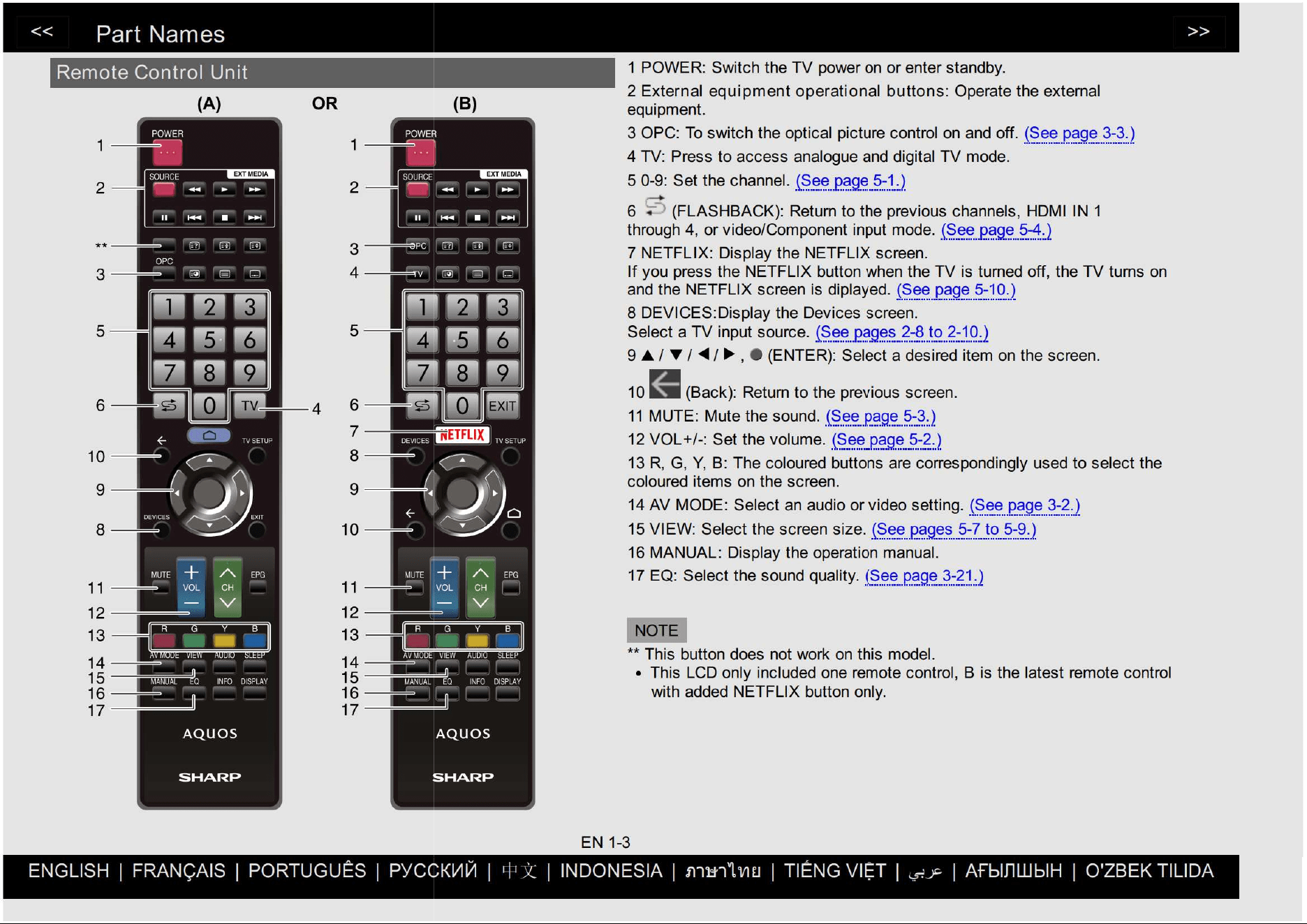Click green G colour button on remote B

coord(448,641)
